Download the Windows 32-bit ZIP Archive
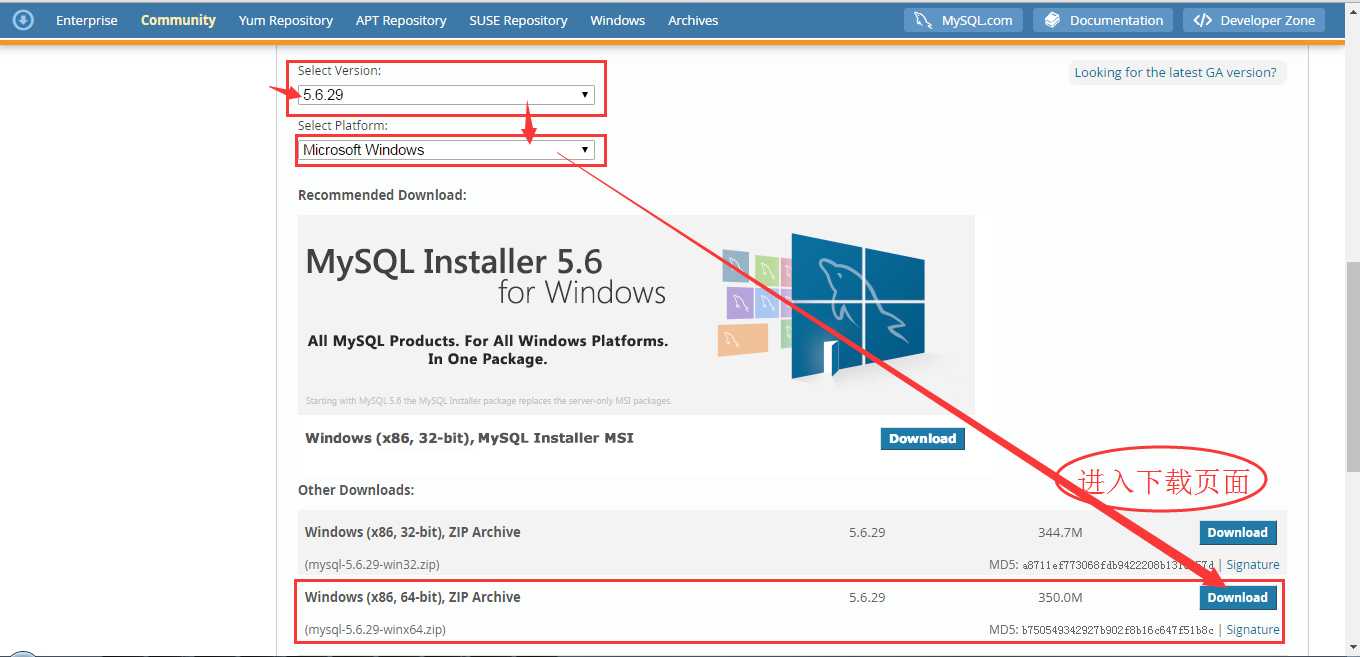The image size is (1360, 657). (1237, 533)
